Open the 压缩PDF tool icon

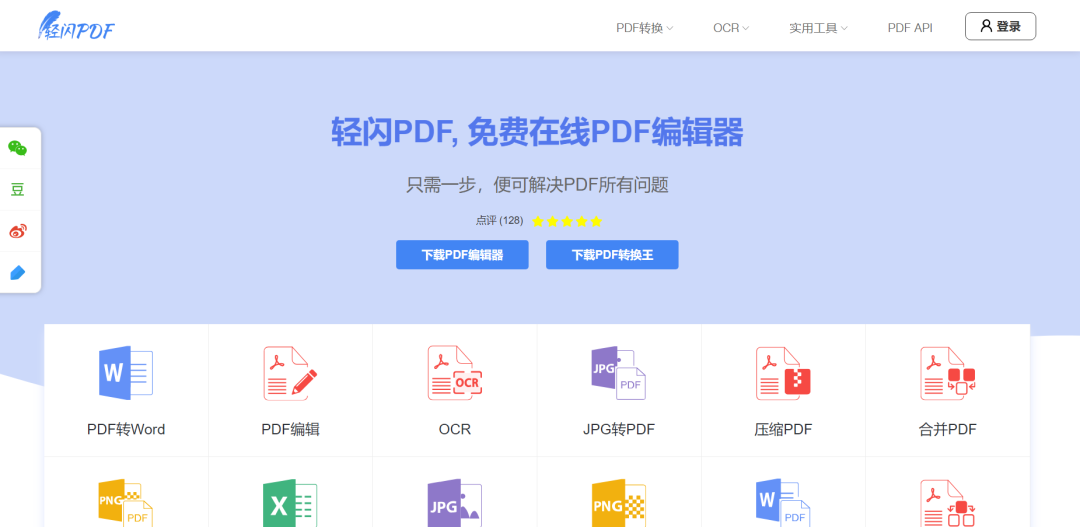click(783, 373)
